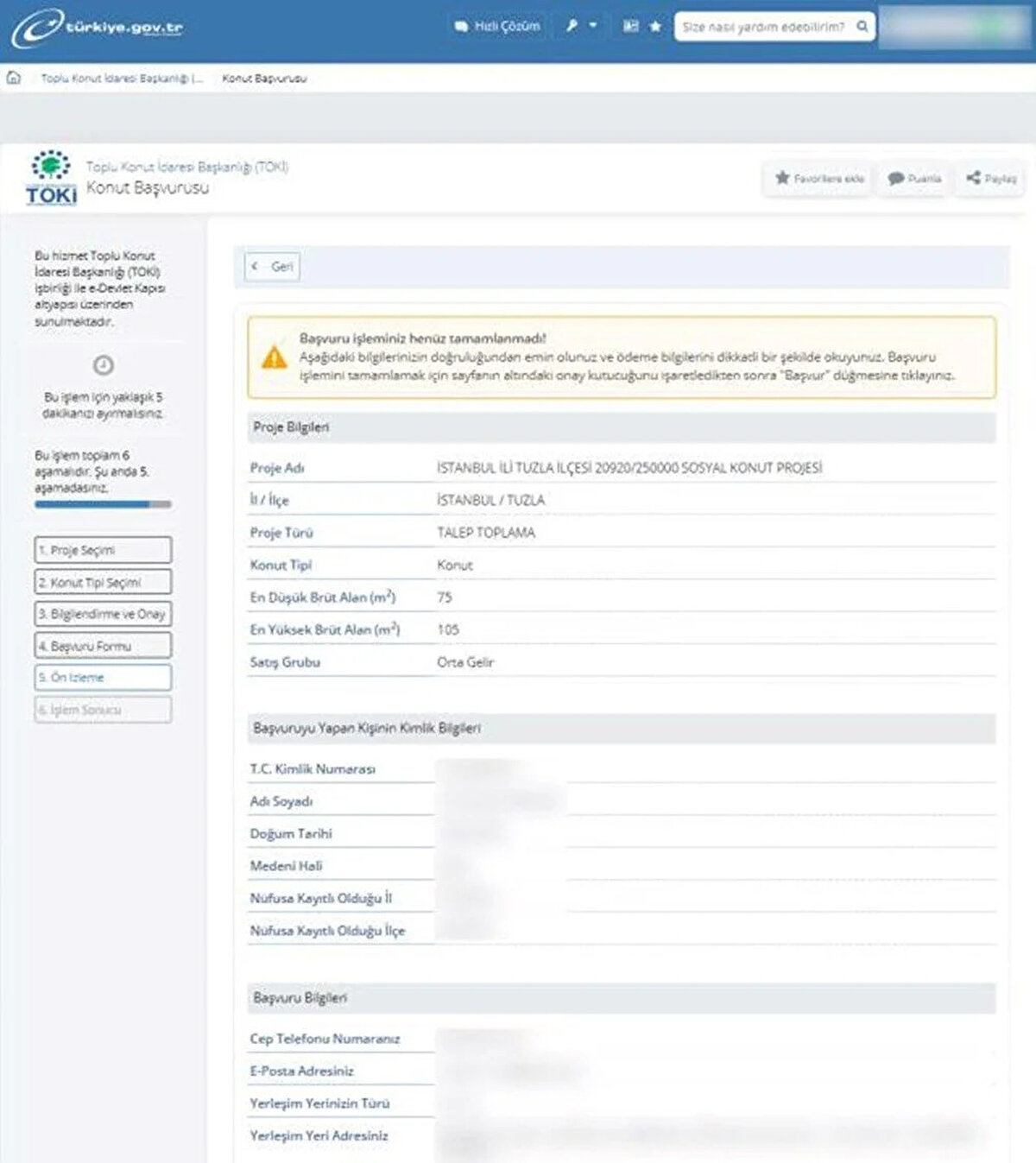Viewport: 1036px width, 1163px height.
Task: Click the search magnifier icon
Action: (862, 27)
